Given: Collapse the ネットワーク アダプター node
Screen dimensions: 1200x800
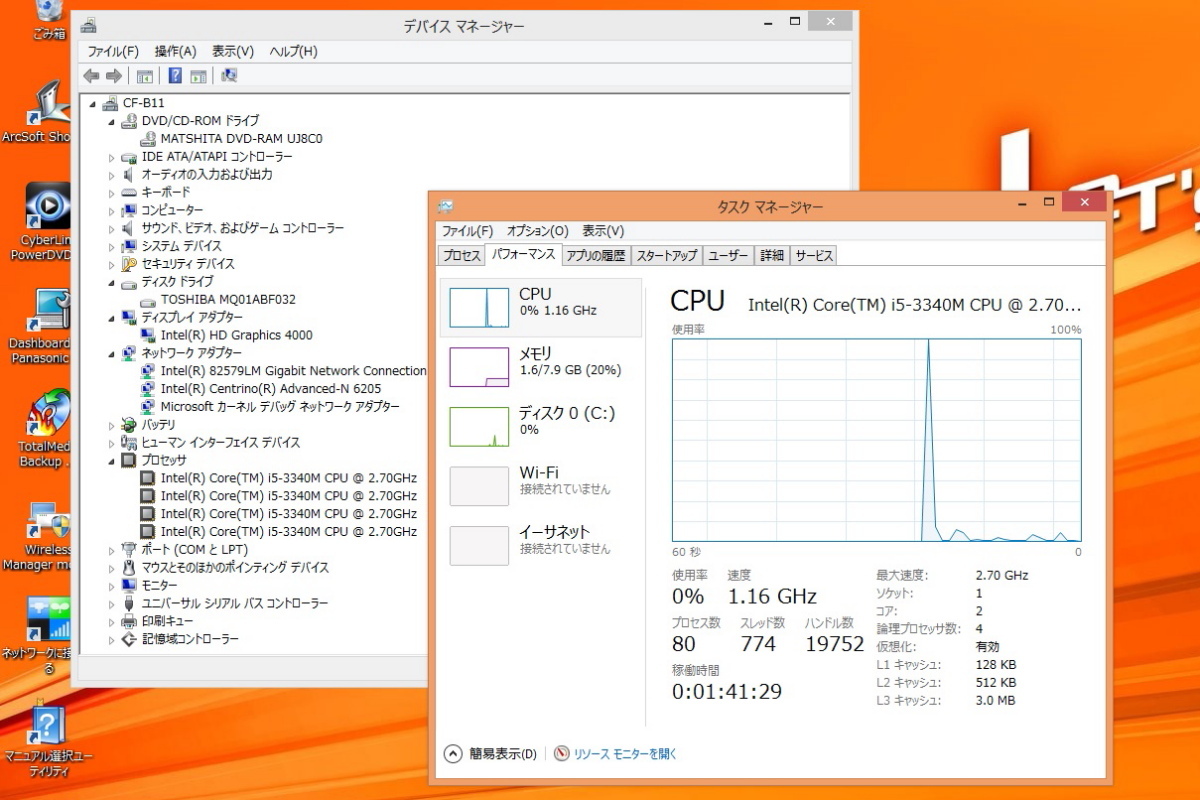Looking at the screenshot, I should (x=112, y=353).
